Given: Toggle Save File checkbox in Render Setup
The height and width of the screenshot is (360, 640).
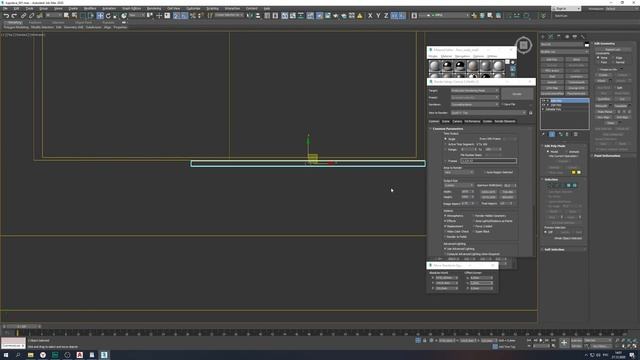Looking at the screenshot, I should [x=502, y=104].
